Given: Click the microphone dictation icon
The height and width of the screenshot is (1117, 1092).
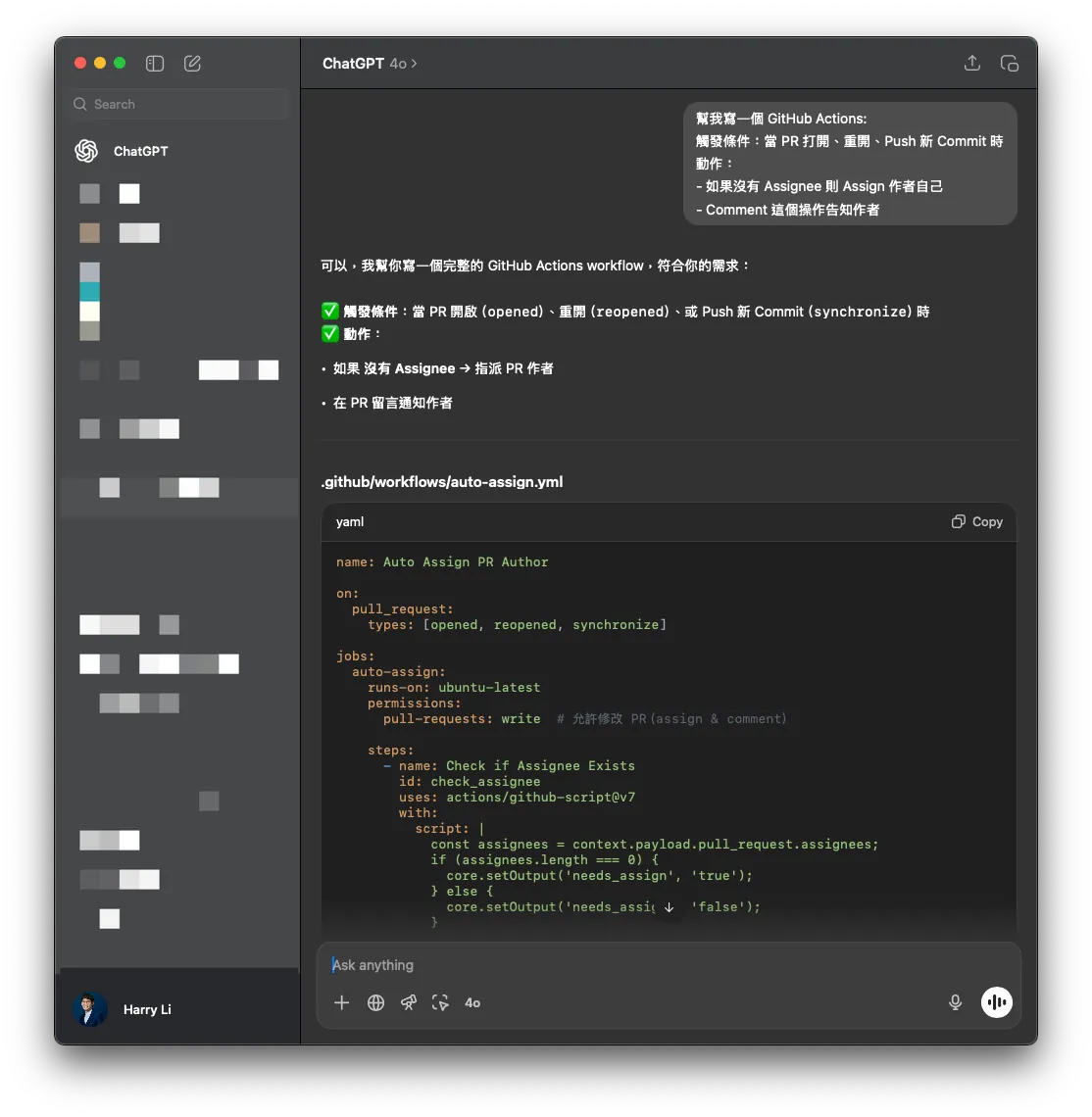Looking at the screenshot, I should [x=955, y=1002].
